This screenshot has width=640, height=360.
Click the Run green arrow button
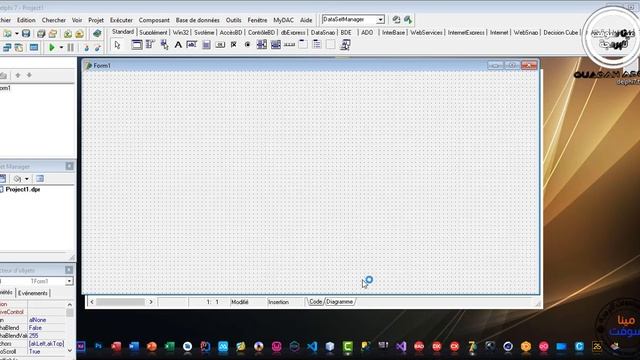click(x=52, y=48)
